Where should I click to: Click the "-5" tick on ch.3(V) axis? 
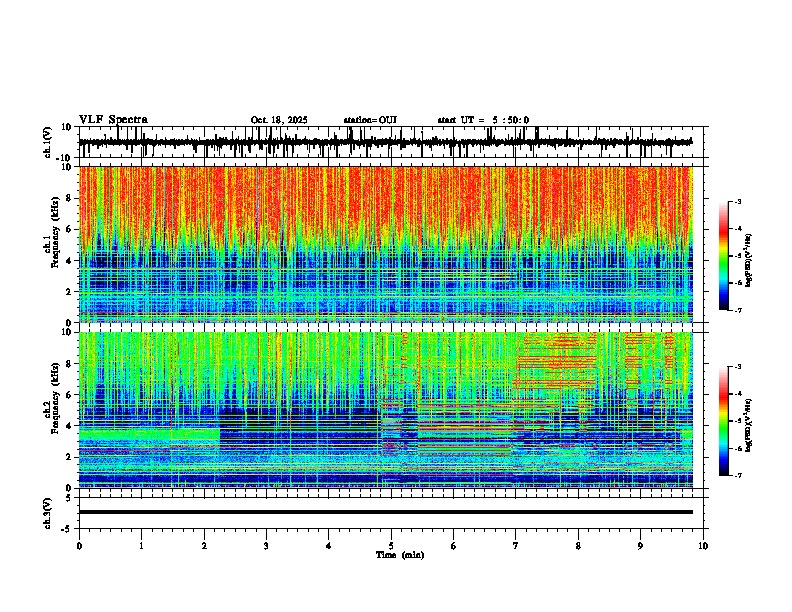point(67,529)
